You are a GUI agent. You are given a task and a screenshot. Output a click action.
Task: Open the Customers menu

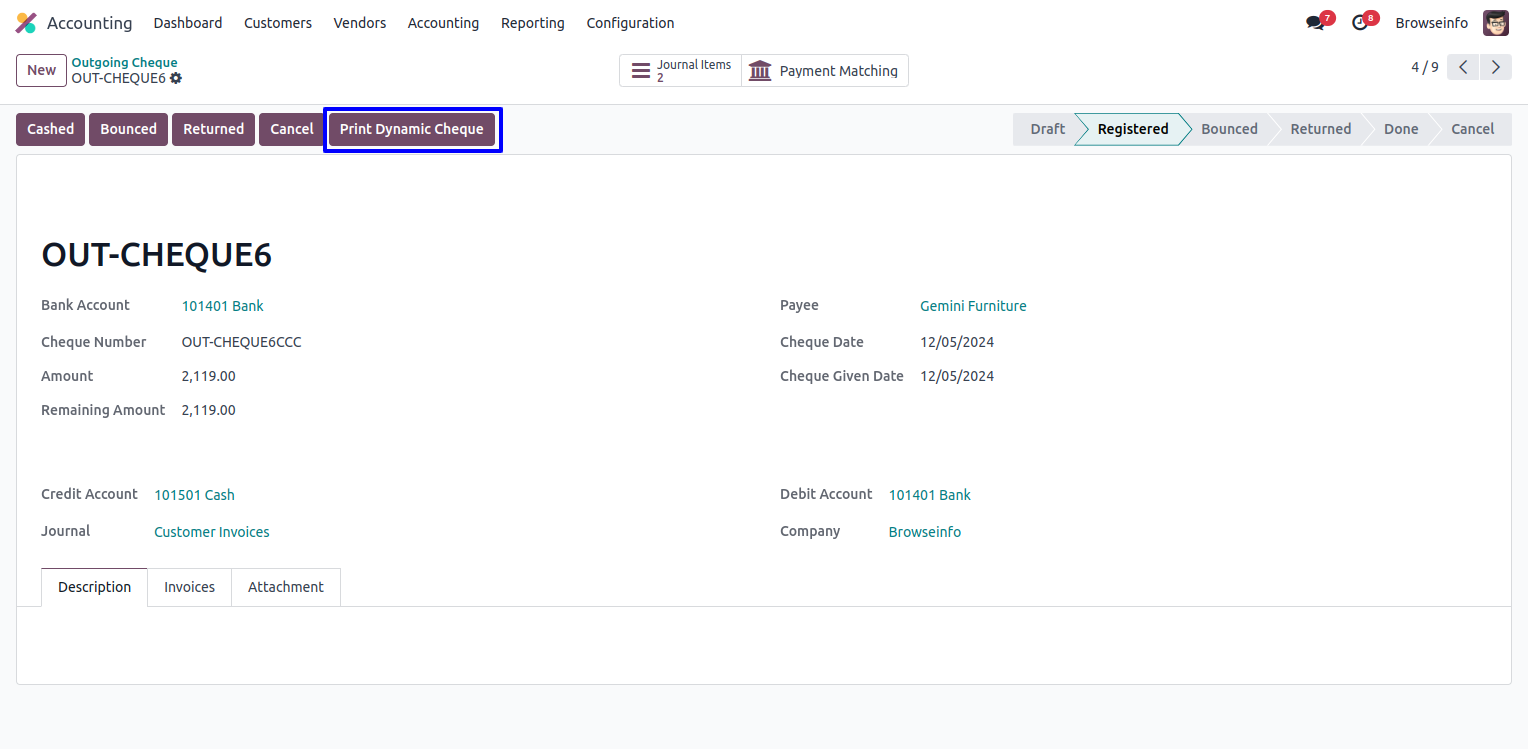(x=277, y=23)
